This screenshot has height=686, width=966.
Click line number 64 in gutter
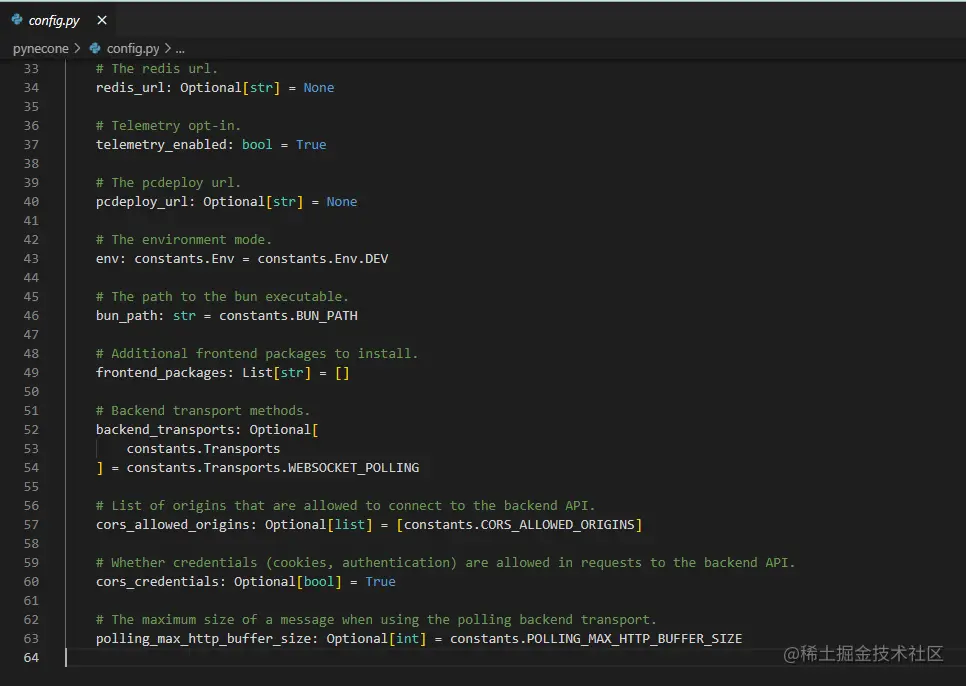31,658
